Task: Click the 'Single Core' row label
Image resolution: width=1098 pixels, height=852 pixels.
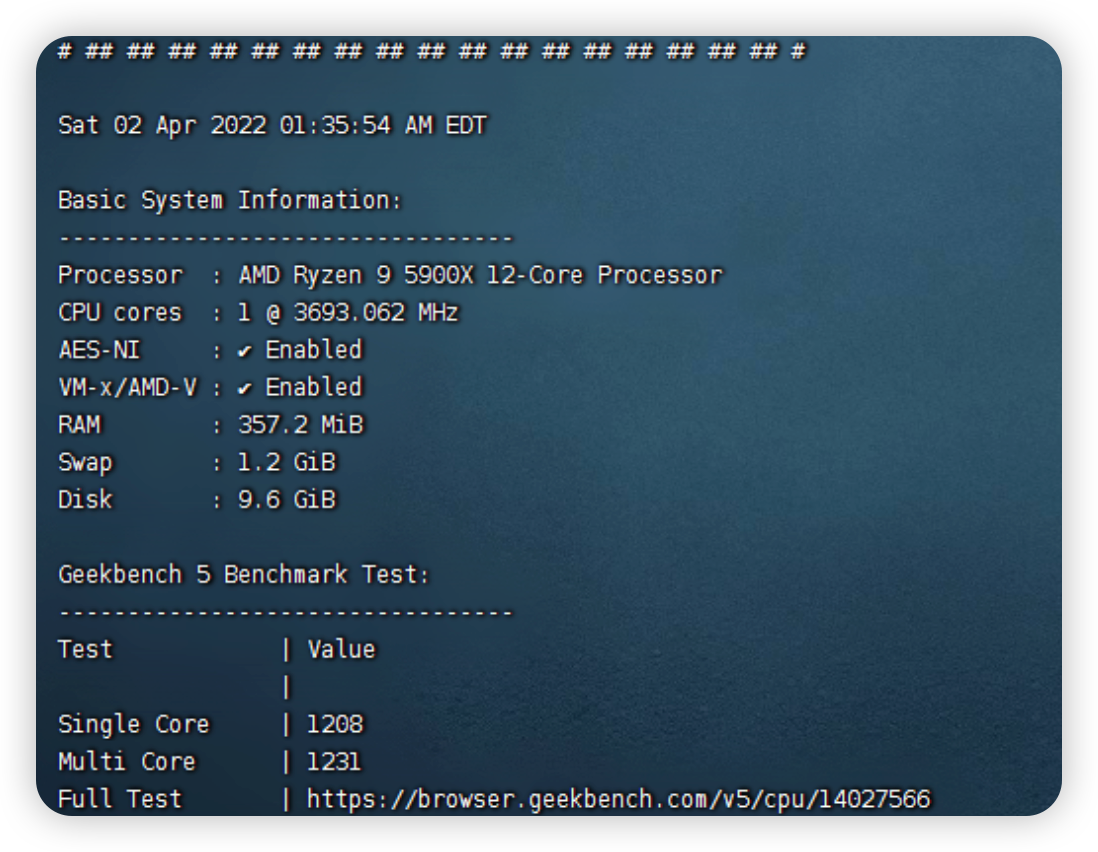Action: (134, 725)
